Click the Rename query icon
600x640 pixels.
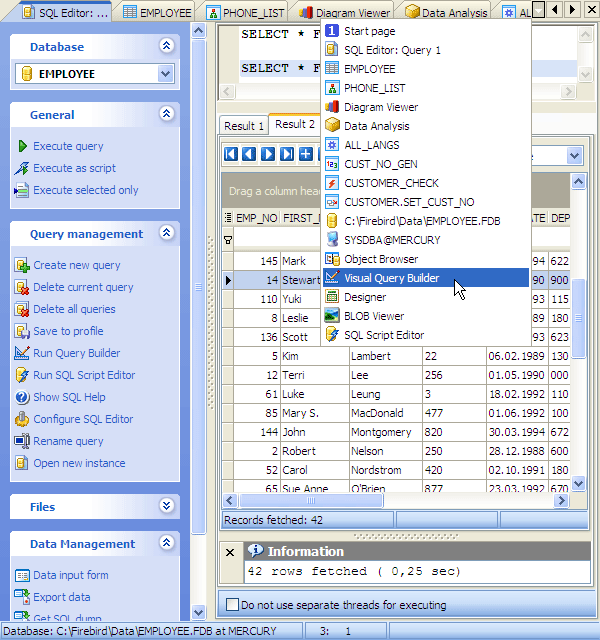point(22,441)
